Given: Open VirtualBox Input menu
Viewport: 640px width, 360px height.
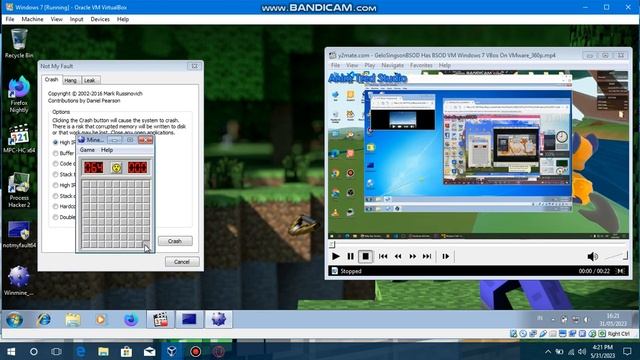Looking at the screenshot, I should pos(76,19).
